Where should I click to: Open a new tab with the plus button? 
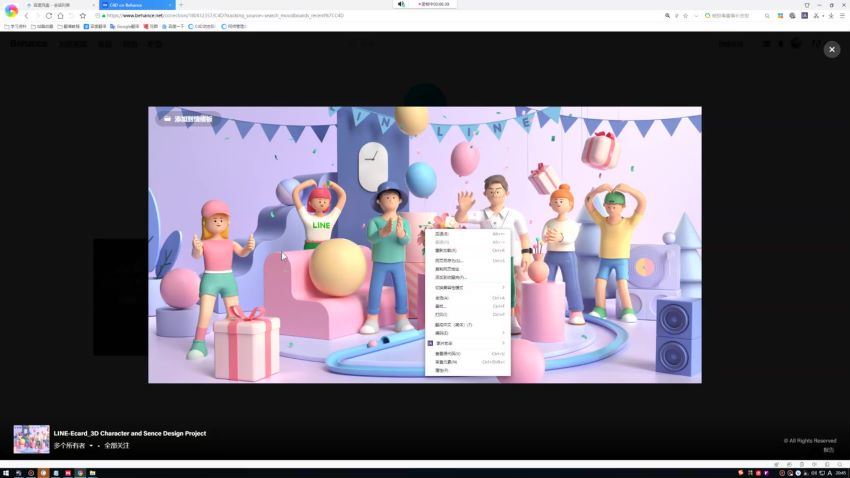181,5
